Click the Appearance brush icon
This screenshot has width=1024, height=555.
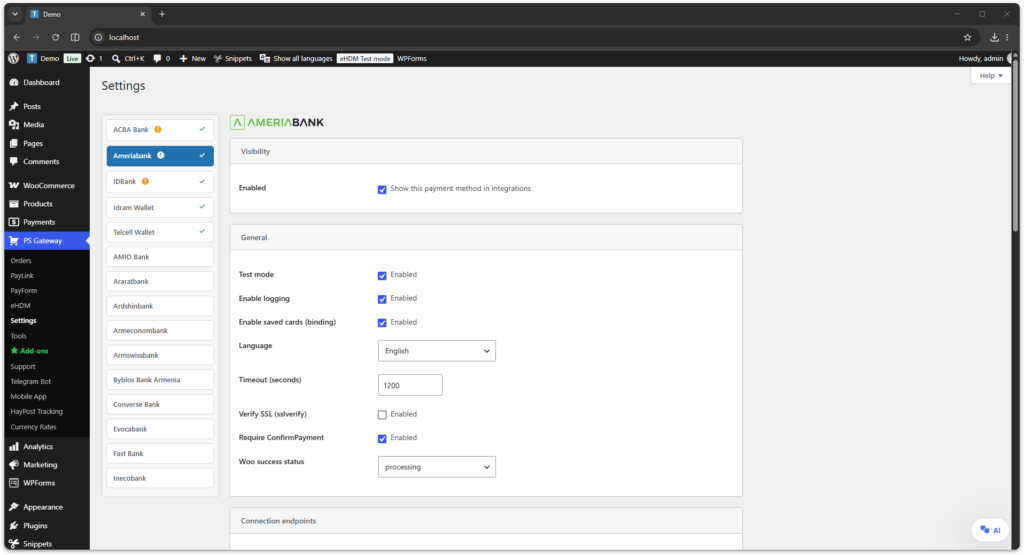(x=14, y=507)
